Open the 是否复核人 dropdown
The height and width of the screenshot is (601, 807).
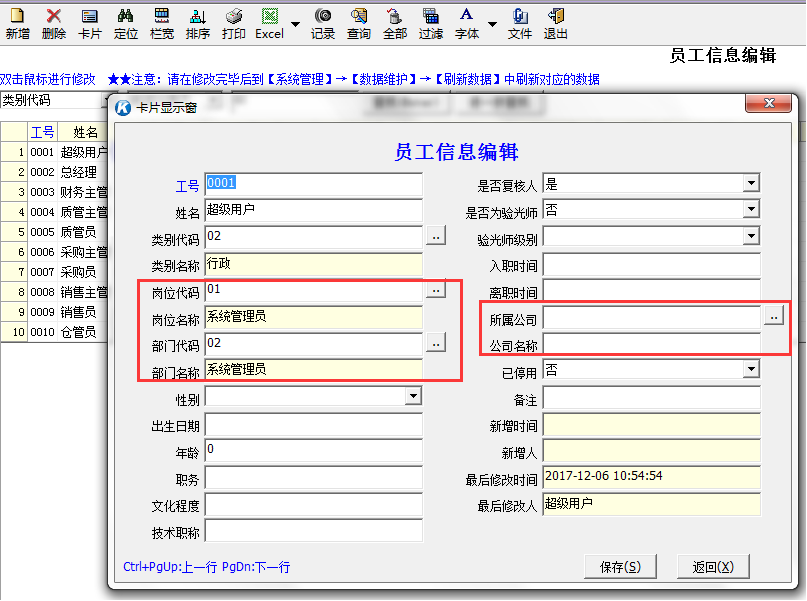pos(752,184)
